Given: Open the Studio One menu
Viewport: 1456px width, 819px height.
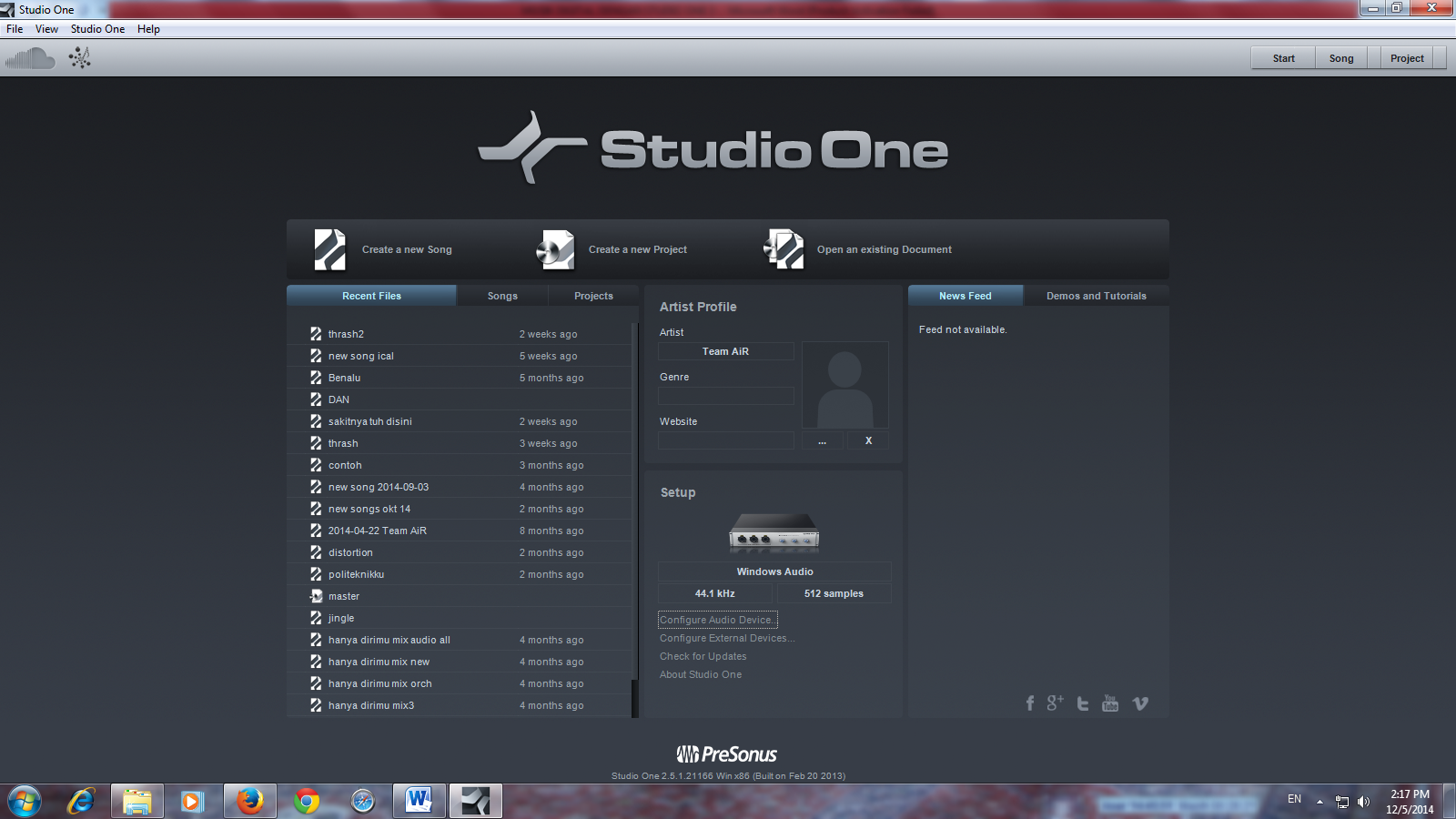Looking at the screenshot, I should (x=97, y=29).
